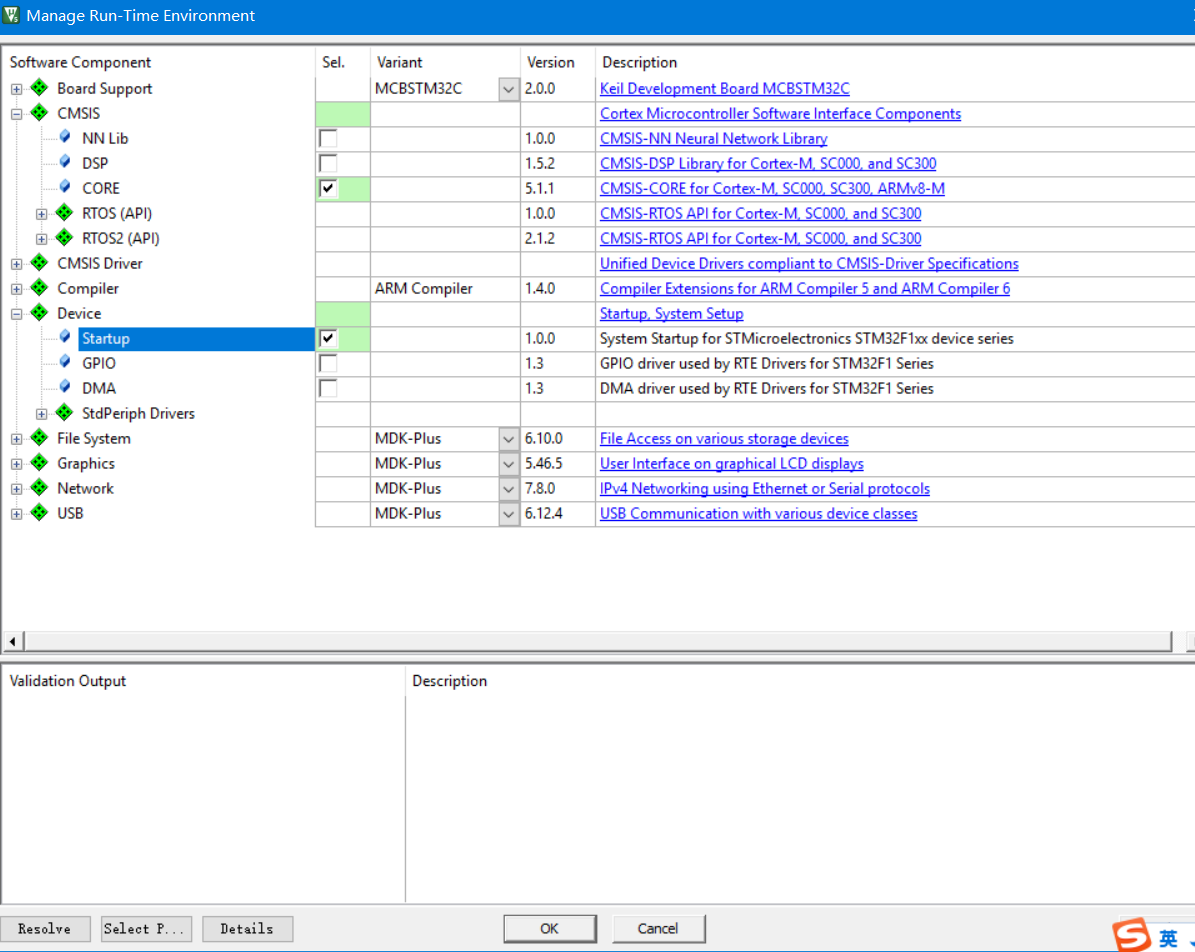Open the USB MDK-Plus variant dropdown
The image size is (1195, 952).
508,514
